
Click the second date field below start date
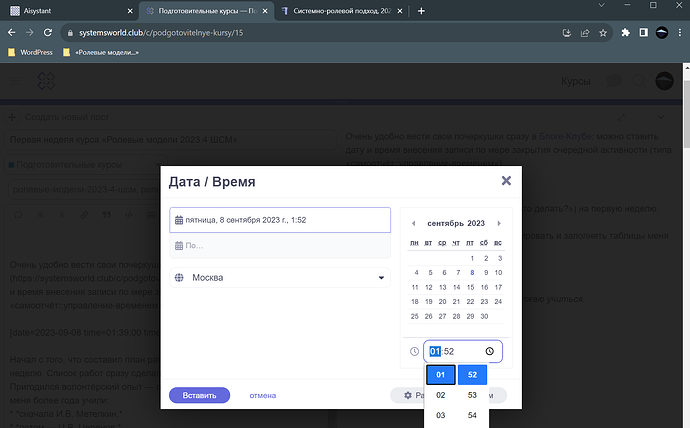[x=280, y=245]
